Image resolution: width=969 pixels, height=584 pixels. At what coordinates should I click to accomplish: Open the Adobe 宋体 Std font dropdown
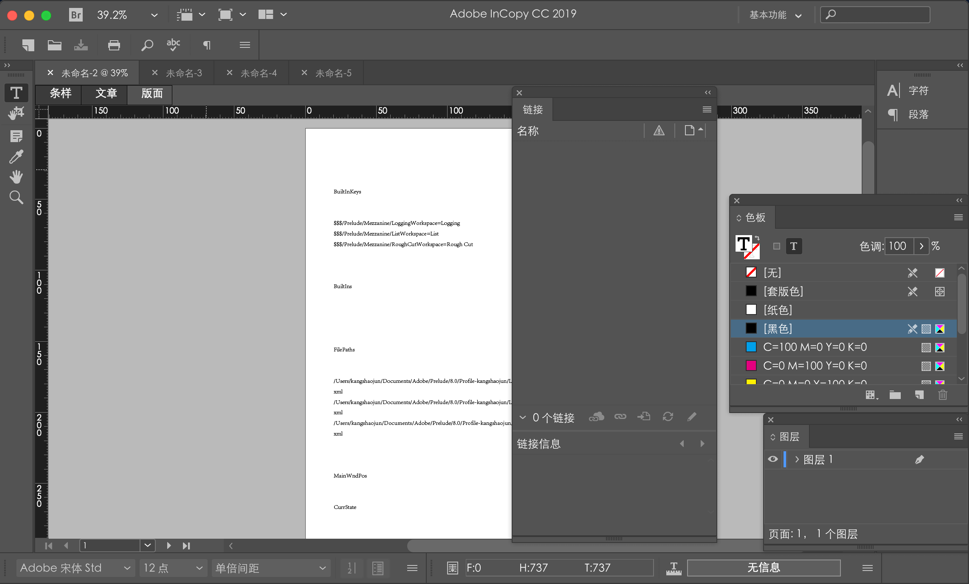click(x=74, y=568)
